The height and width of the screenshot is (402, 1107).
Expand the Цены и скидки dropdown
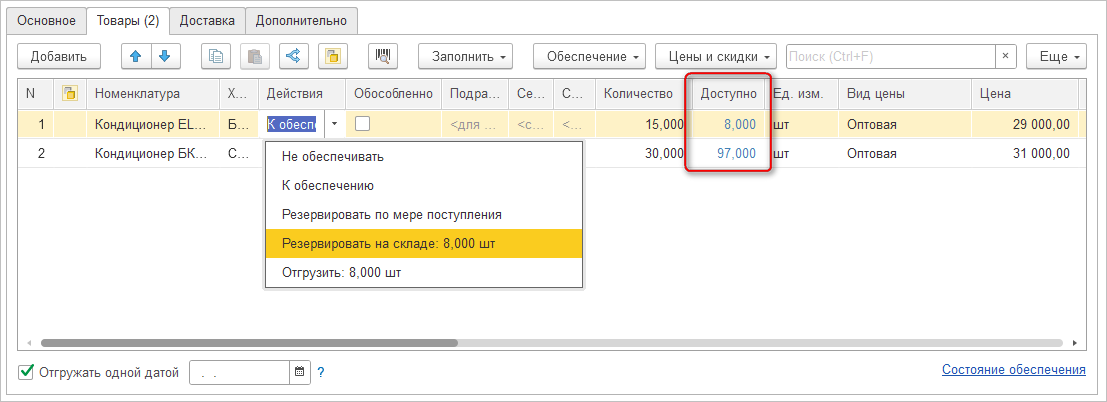[717, 57]
